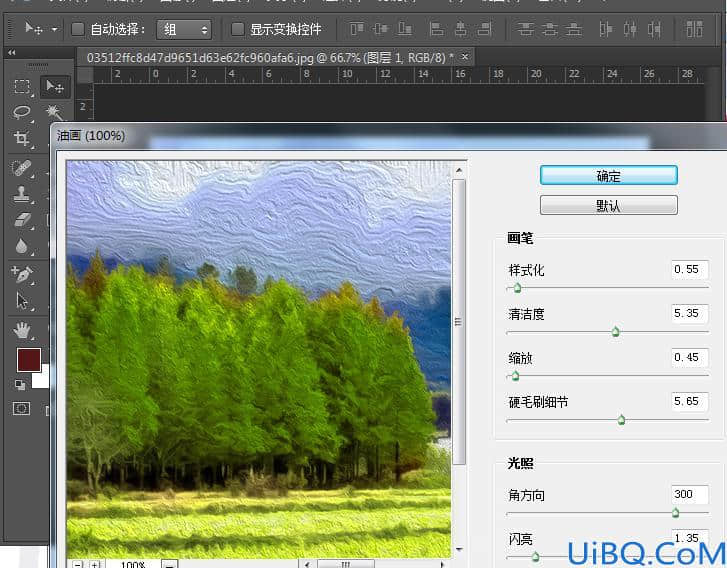Open the 组 auto-select dropdown
This screenshot has height=568, width=727.
point(184,30)
